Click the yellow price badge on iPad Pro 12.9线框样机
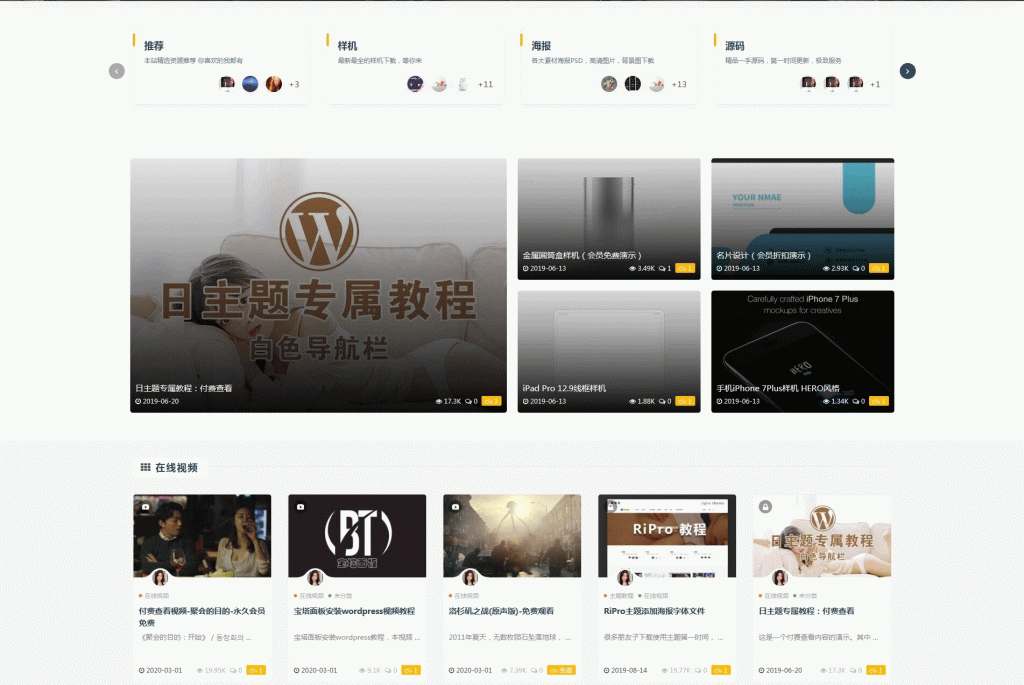The image size is (1024, 685). (x=685, y=401)
